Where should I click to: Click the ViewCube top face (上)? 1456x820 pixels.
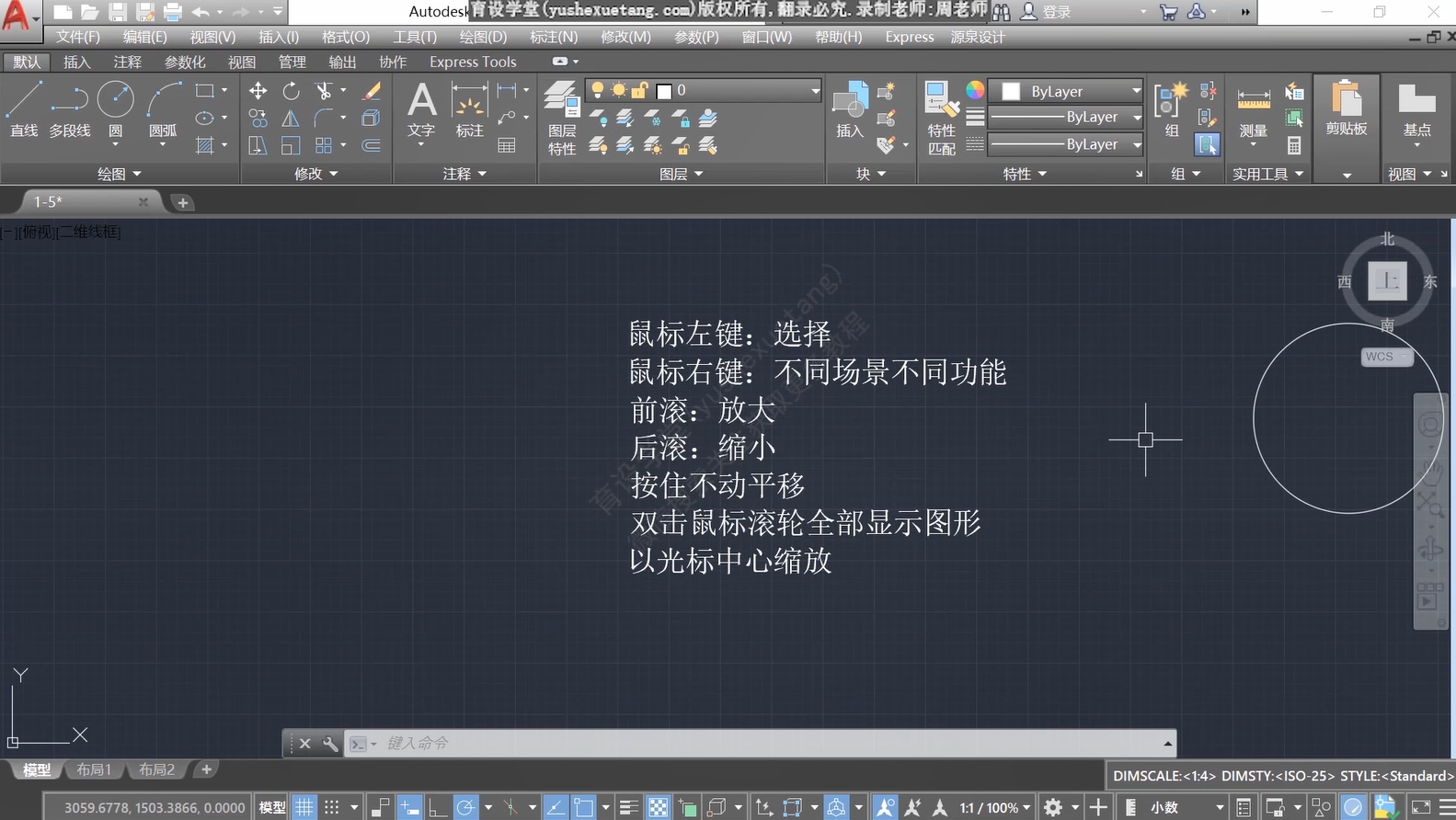(x=1387, y=280)
